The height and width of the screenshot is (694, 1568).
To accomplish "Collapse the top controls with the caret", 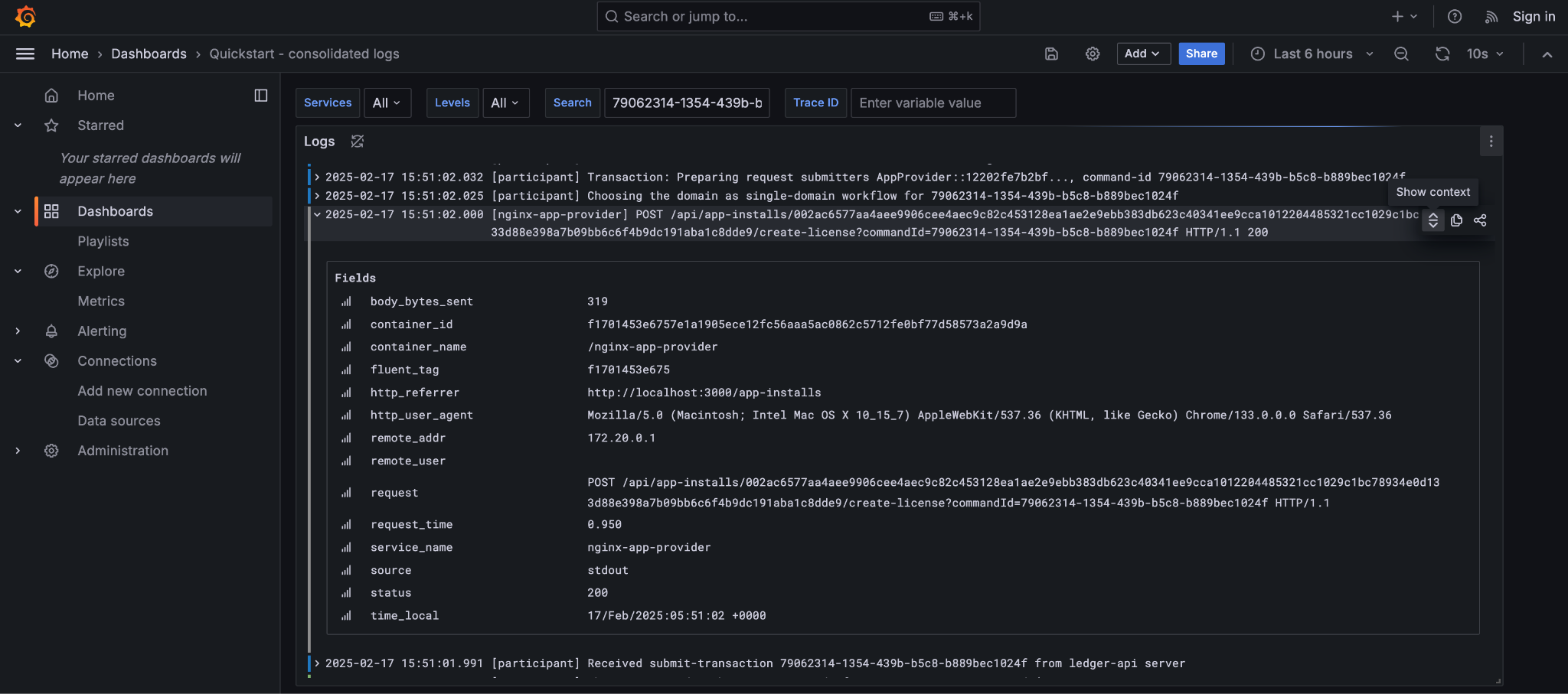I will (x=1547, y=54).
